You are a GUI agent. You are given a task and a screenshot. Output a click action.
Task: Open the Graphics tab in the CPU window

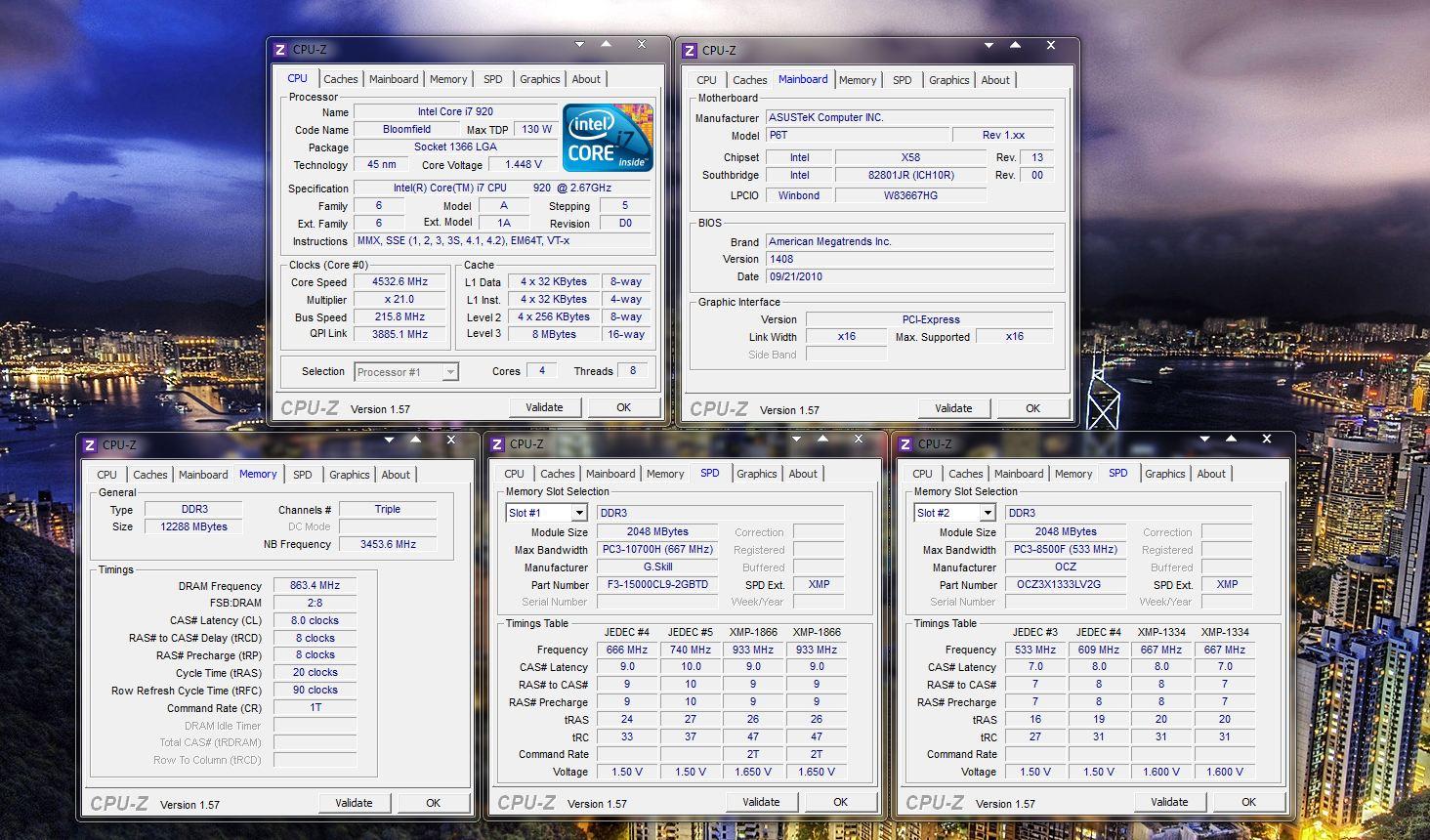tap(540, 79)
